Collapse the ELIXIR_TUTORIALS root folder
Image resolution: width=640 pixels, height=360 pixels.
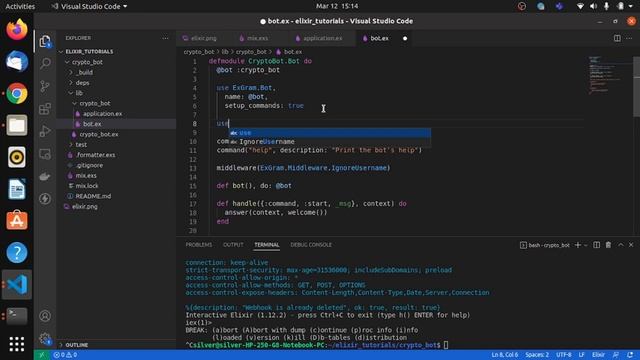89,51
